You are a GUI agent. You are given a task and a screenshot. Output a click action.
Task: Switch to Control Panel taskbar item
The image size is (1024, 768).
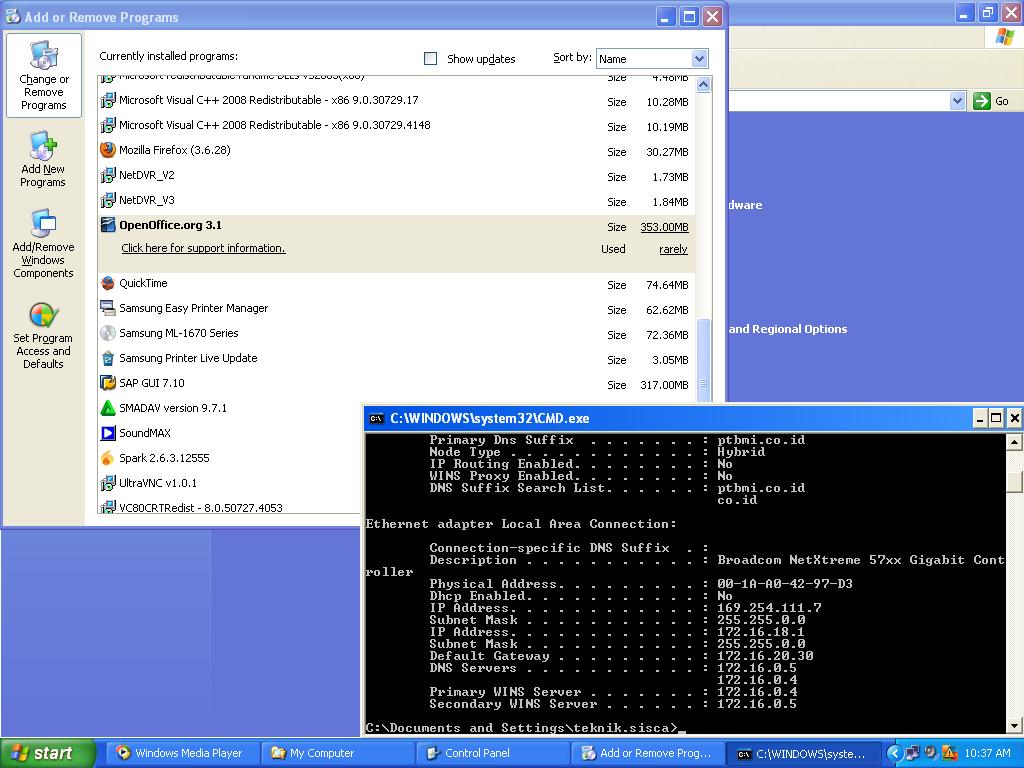coord(477,753)
